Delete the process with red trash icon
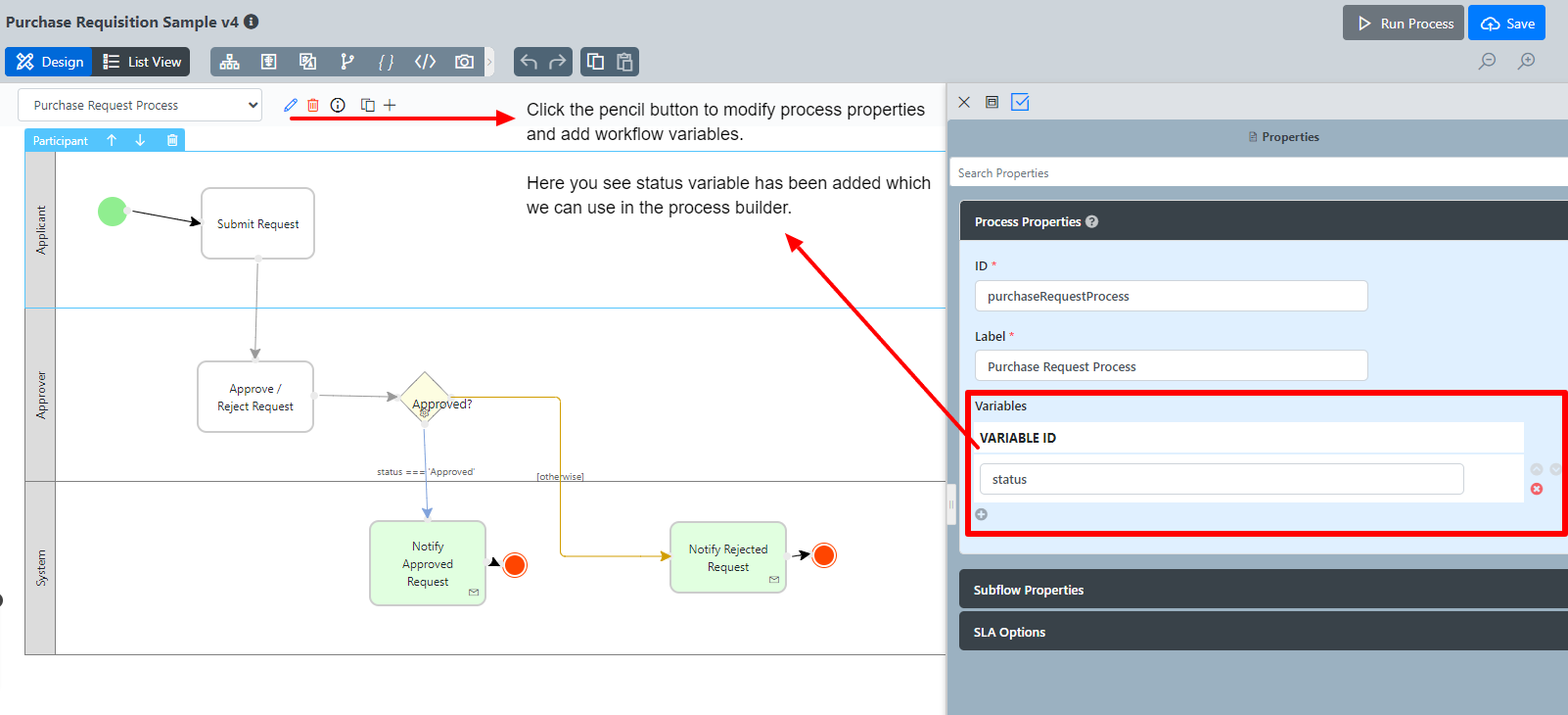Image resolution: width=1568 pixels, height=715 pixels. 313,105
